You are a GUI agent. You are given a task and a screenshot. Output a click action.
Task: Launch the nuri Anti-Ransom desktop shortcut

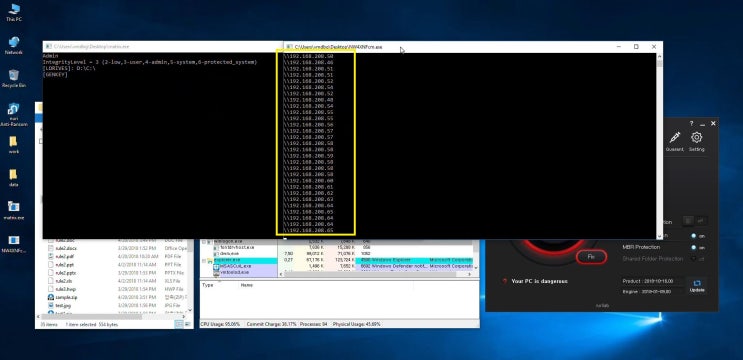click(14, 114)
